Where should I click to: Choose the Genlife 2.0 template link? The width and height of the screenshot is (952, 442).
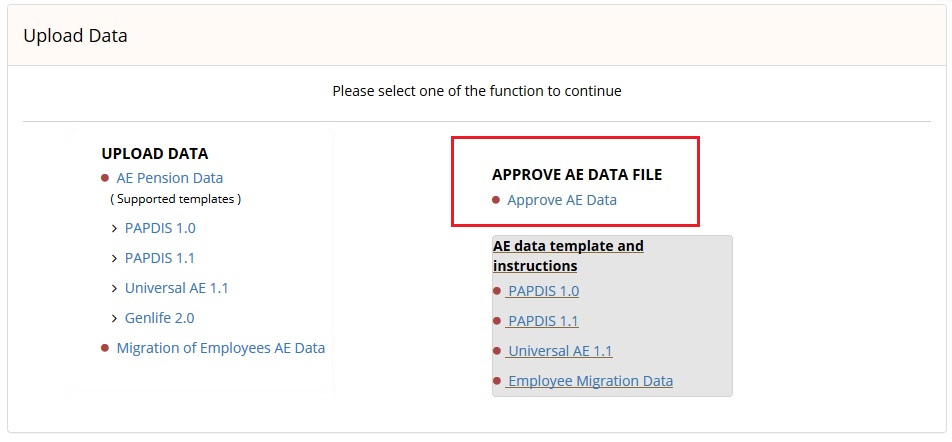point(160,318)
